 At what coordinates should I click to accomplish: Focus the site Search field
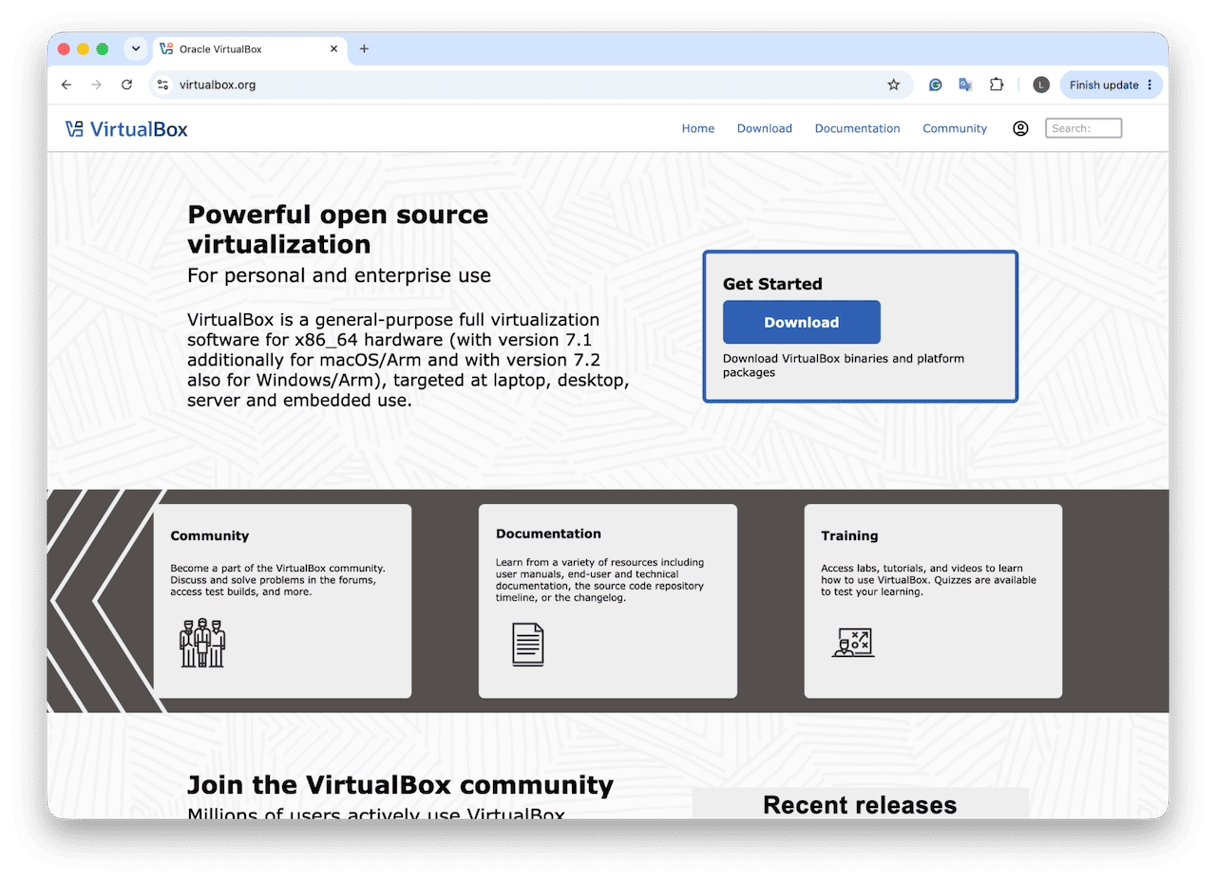tap(1083, 128)
